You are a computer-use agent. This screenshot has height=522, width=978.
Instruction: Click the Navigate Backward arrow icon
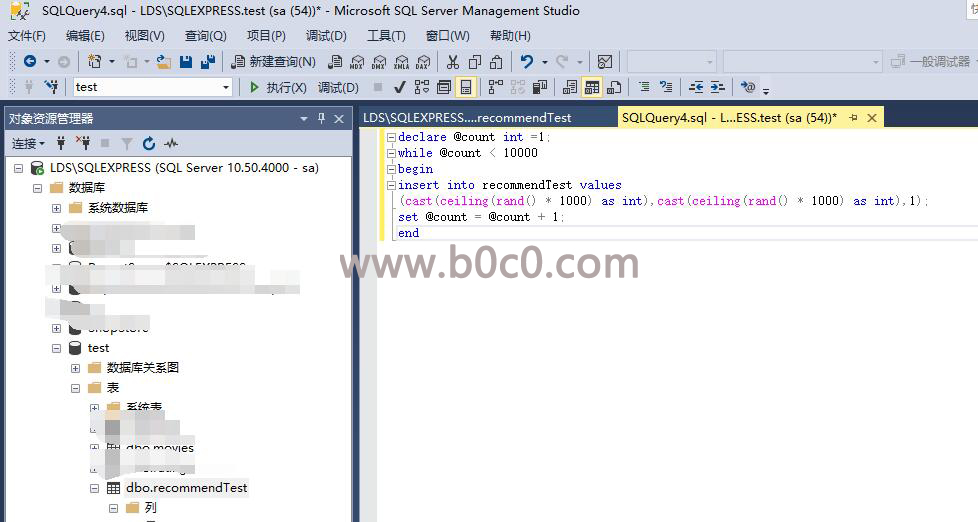pos(29,61)
